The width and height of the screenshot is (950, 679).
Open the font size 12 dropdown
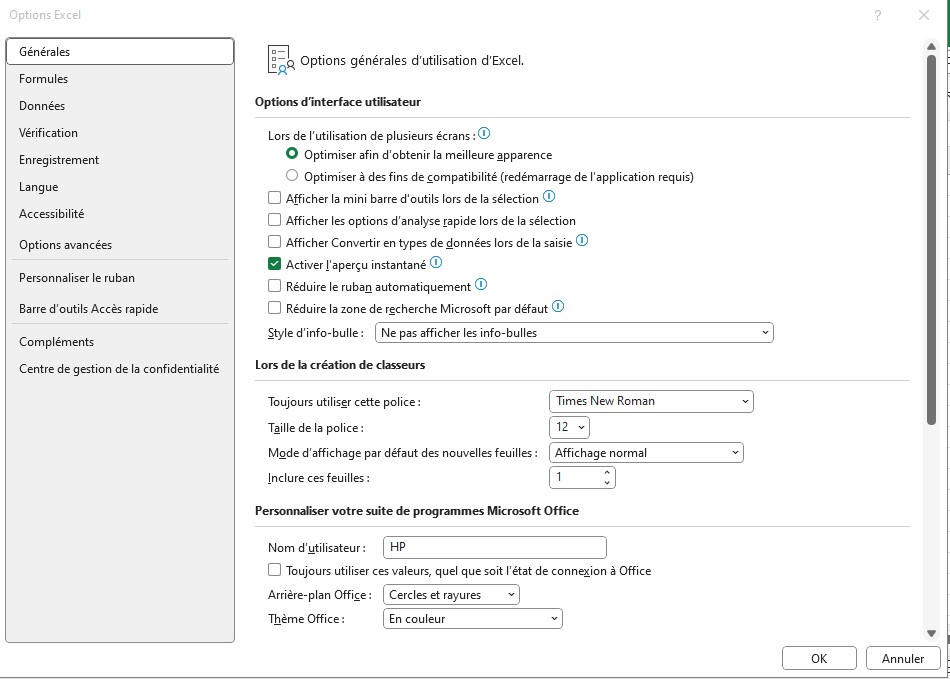(569, 427)
